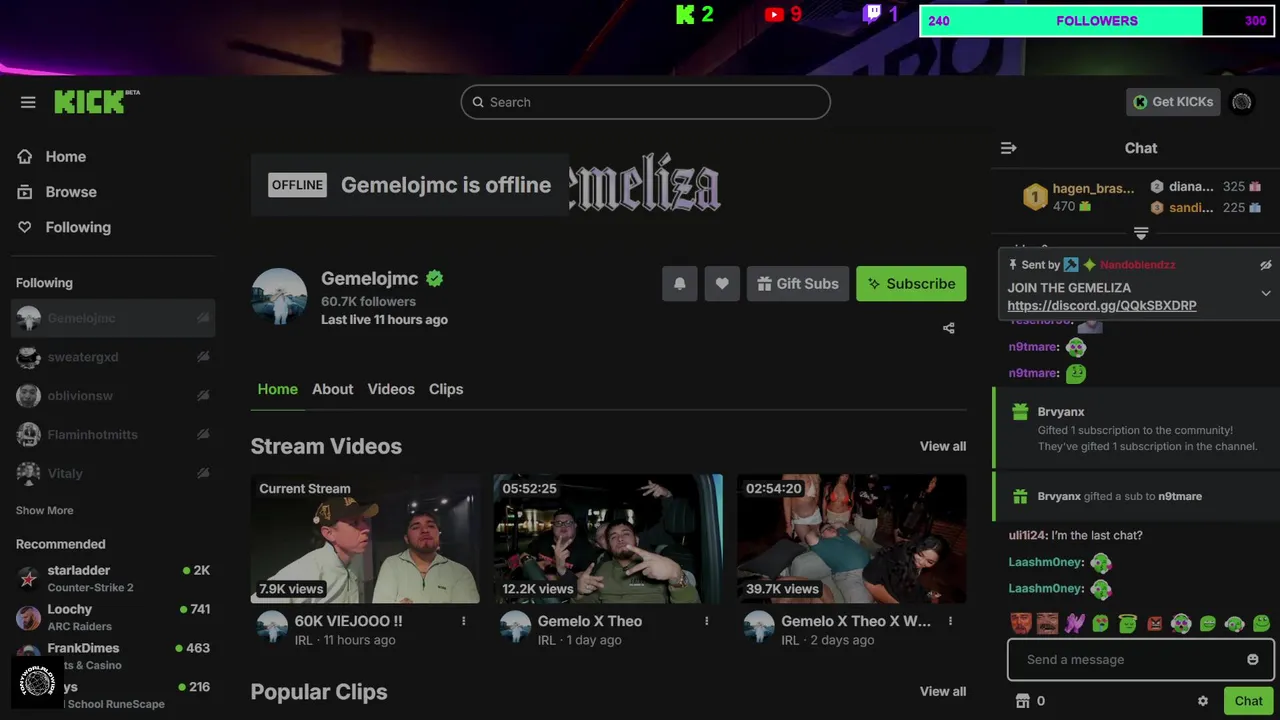Go to Home in sidebar
The width and height of the screenshot is (1280, 720).
pos(51,157)
